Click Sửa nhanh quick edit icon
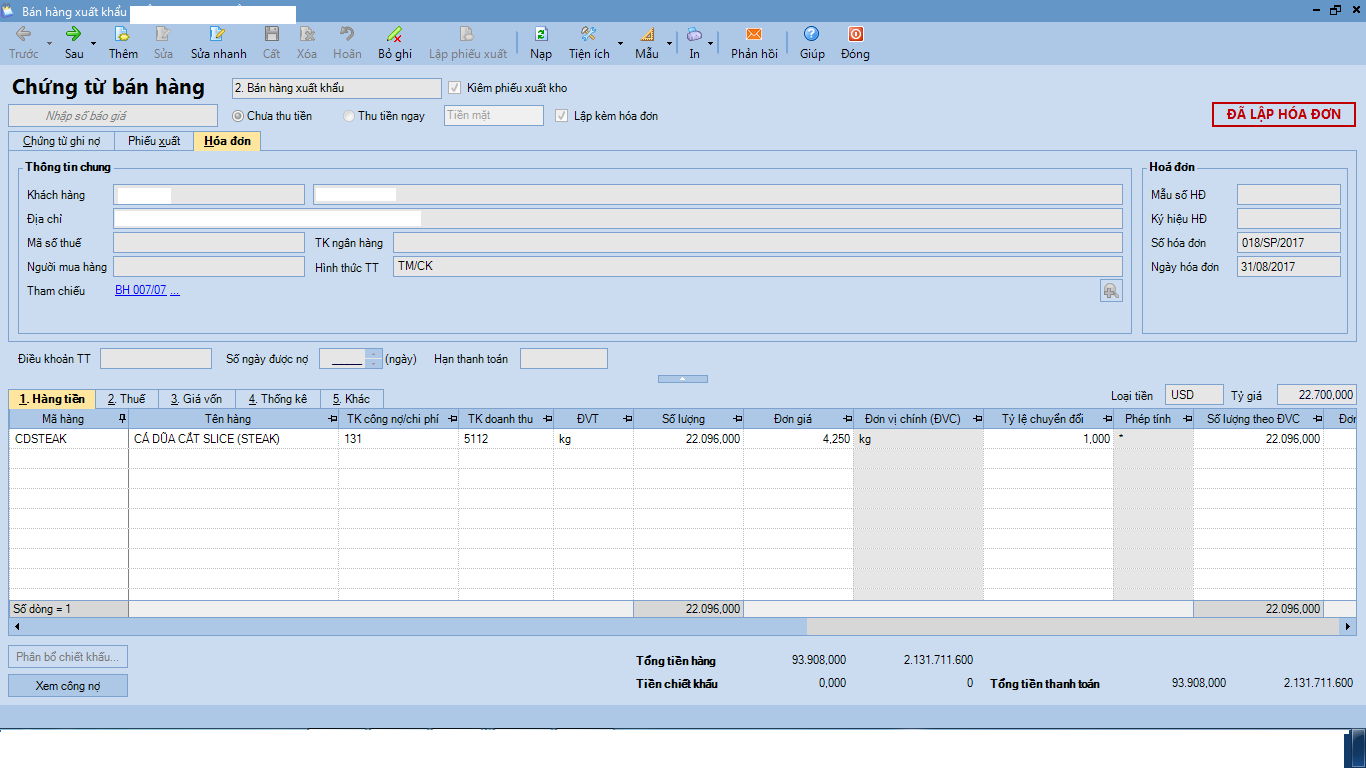Viewport: 1366px width, 768px height. [218, 34]
